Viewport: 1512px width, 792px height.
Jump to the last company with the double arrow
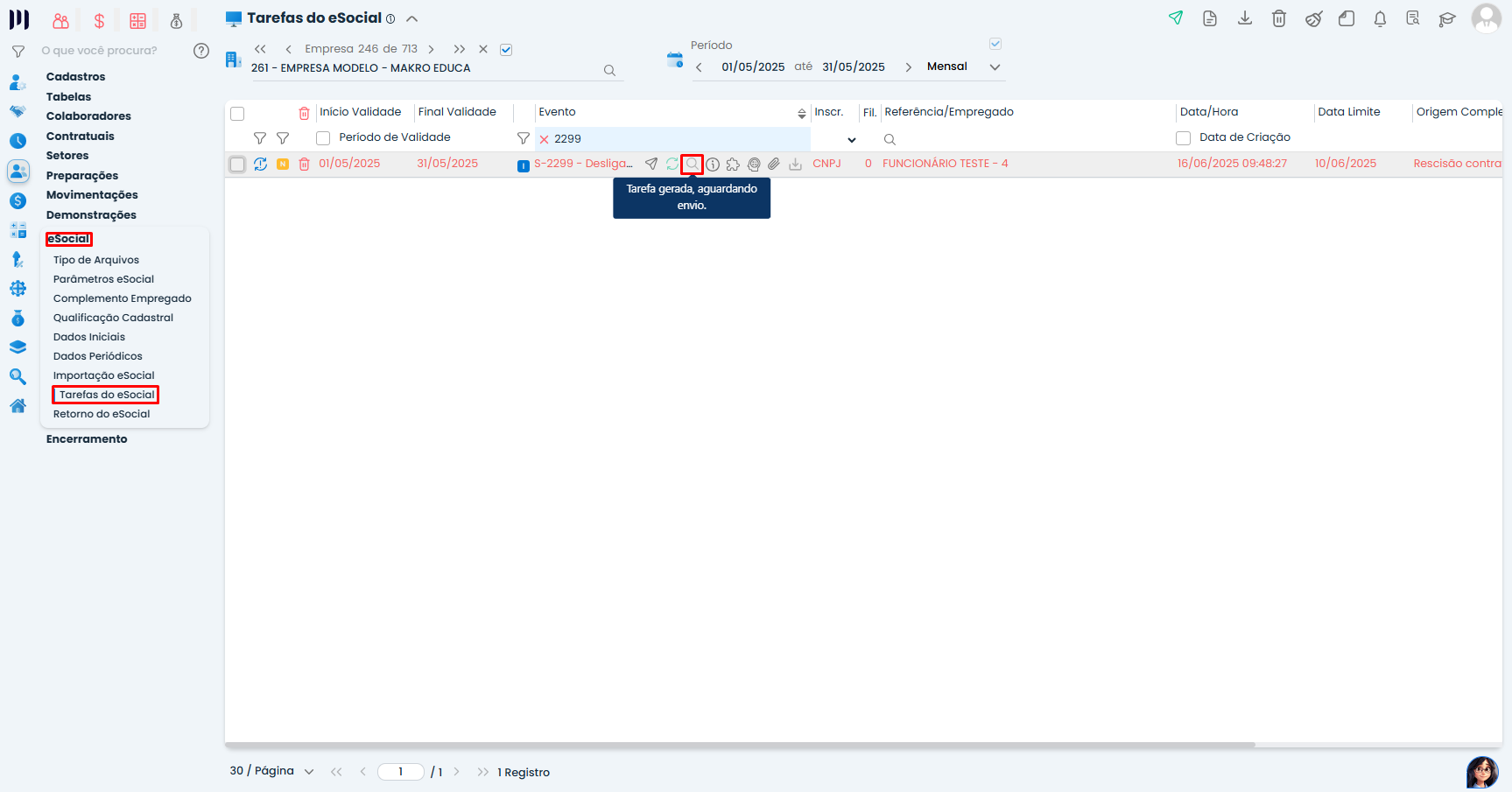(x=460, y=50)
